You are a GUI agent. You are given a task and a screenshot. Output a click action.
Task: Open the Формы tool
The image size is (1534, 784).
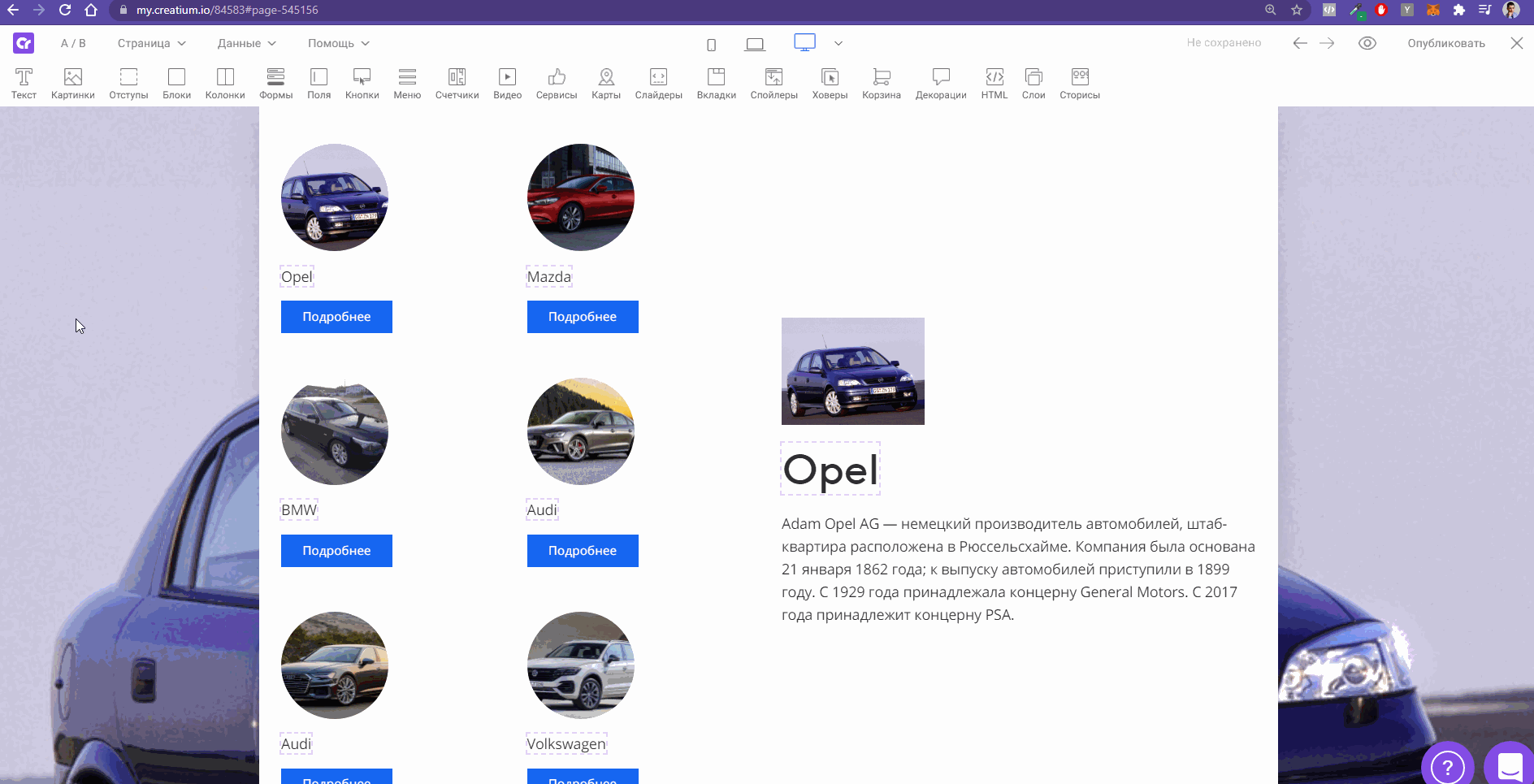[x=276, y=84]
